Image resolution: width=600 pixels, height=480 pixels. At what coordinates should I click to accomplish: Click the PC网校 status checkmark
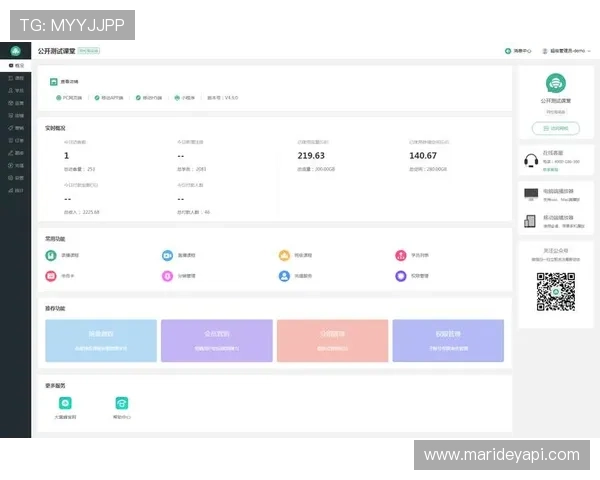click(58, 98)
